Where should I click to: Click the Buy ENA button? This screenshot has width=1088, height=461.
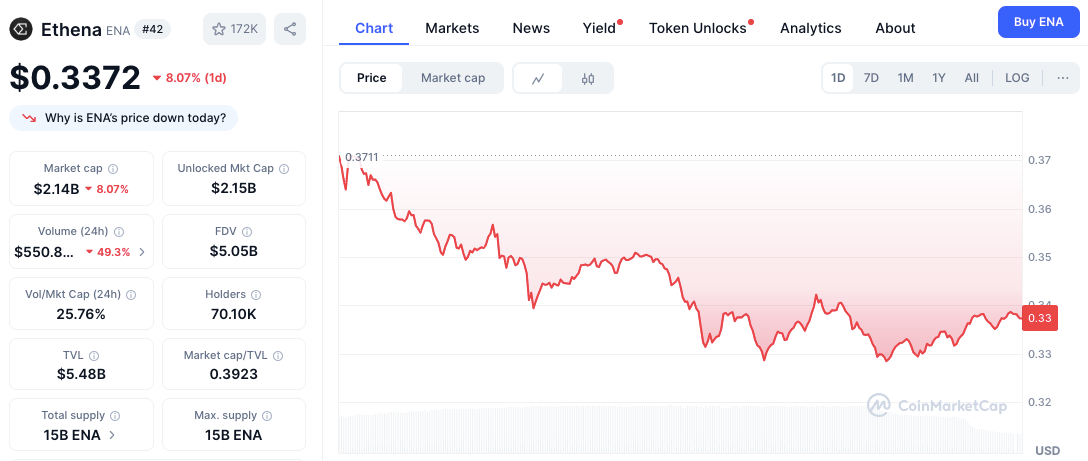tap(1039, 22)
